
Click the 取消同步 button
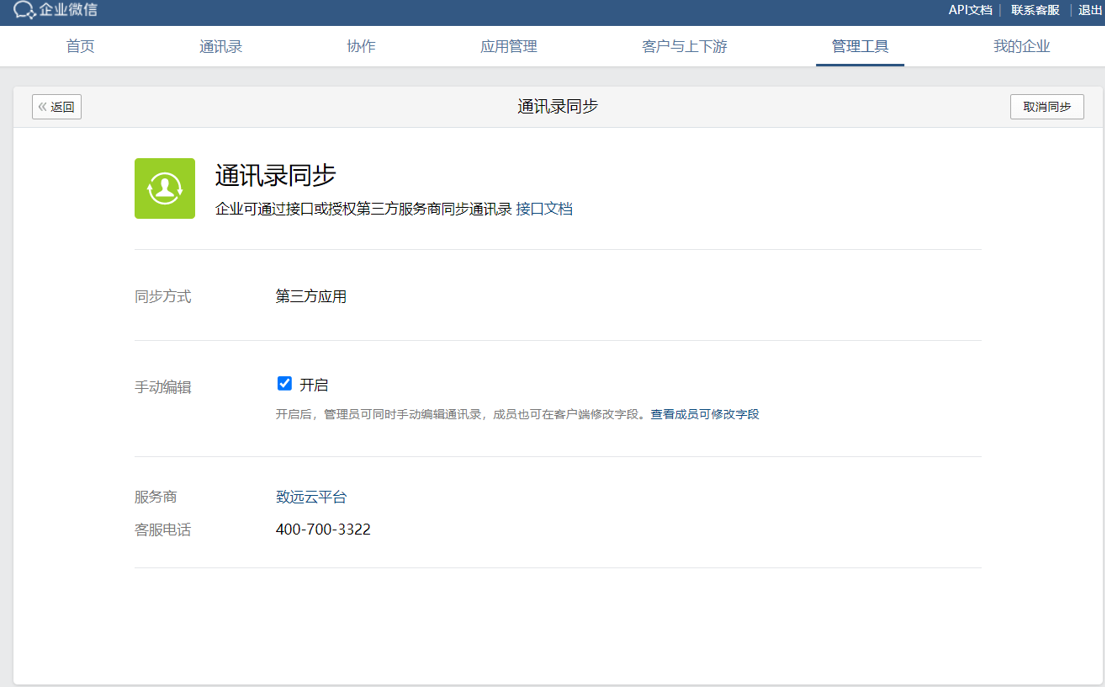point(1047,107)
